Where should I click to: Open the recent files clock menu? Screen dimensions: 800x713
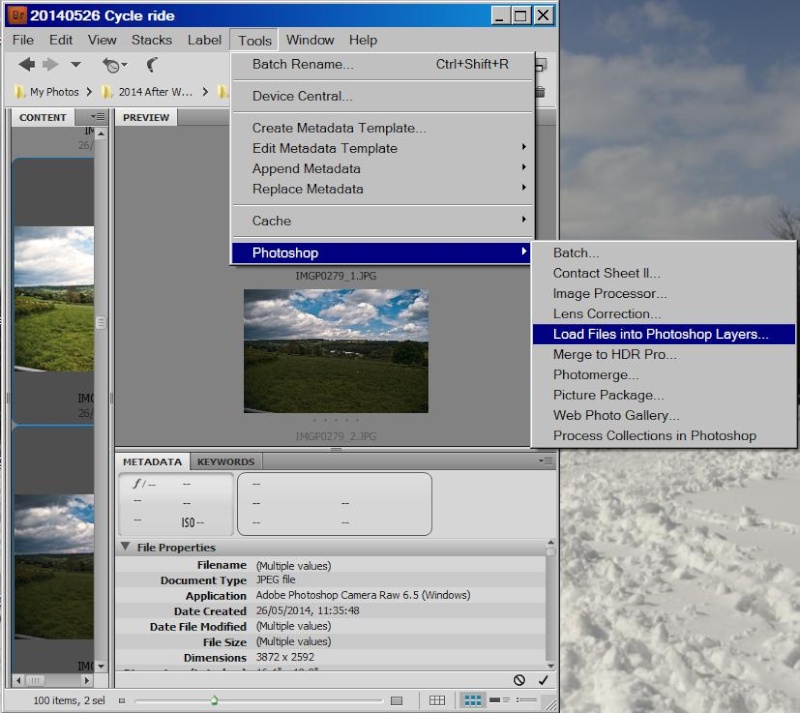114,65
